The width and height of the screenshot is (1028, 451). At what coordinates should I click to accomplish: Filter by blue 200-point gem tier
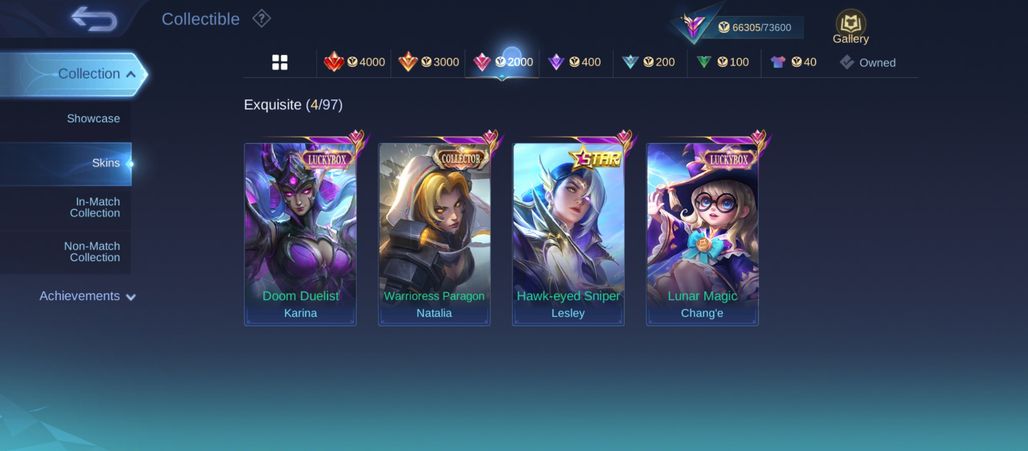click(648, 62)
